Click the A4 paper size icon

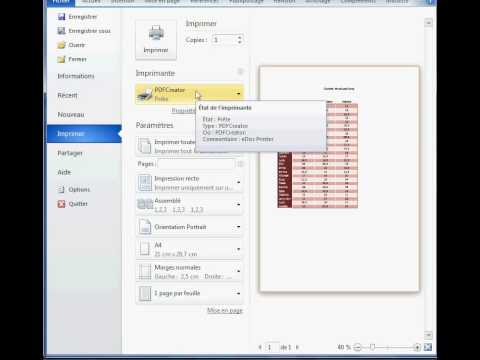click(x=145, y=249)
